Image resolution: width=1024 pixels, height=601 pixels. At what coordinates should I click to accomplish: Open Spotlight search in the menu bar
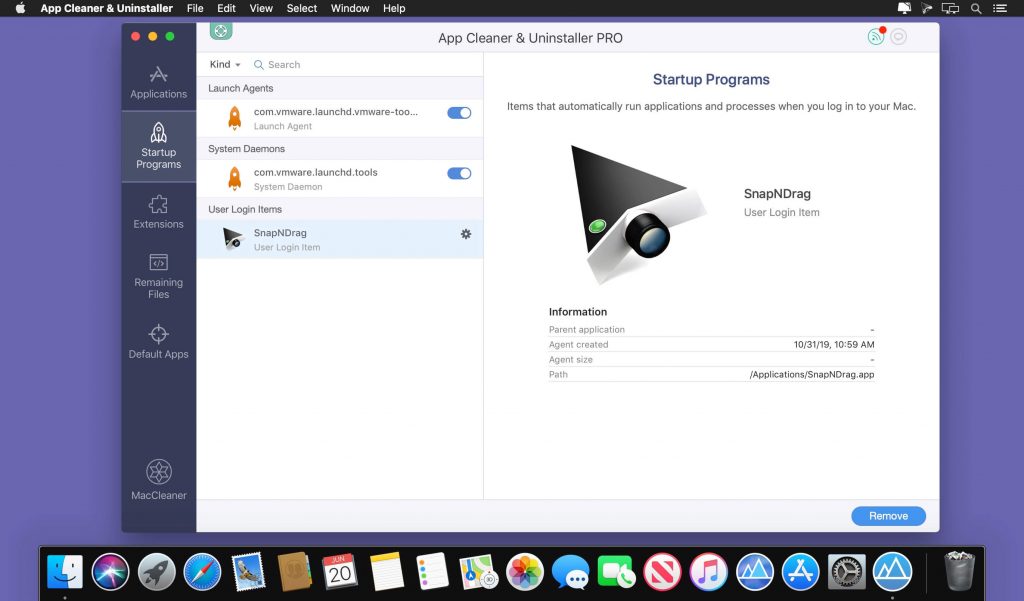[975, 8]
